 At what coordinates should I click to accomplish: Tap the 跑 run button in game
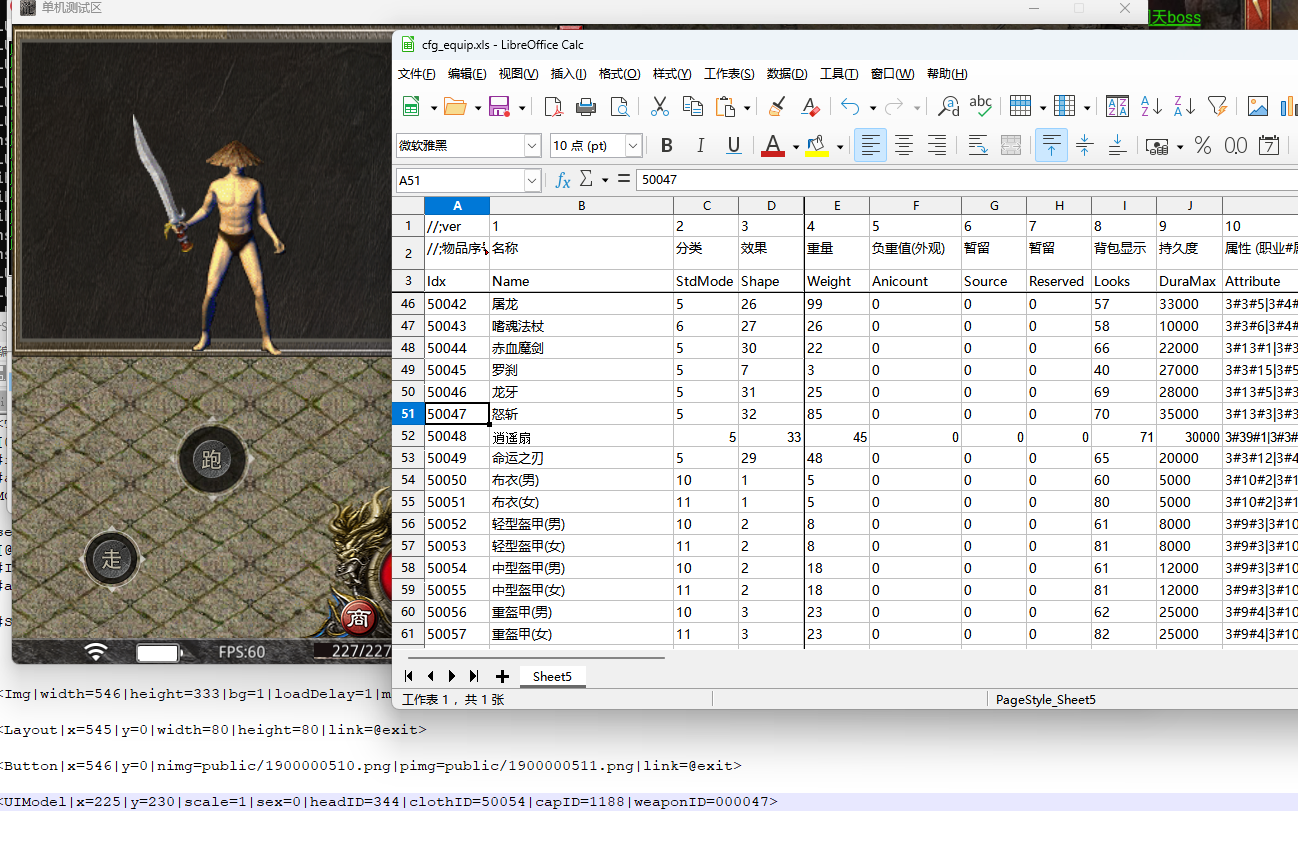click(211, 460)
